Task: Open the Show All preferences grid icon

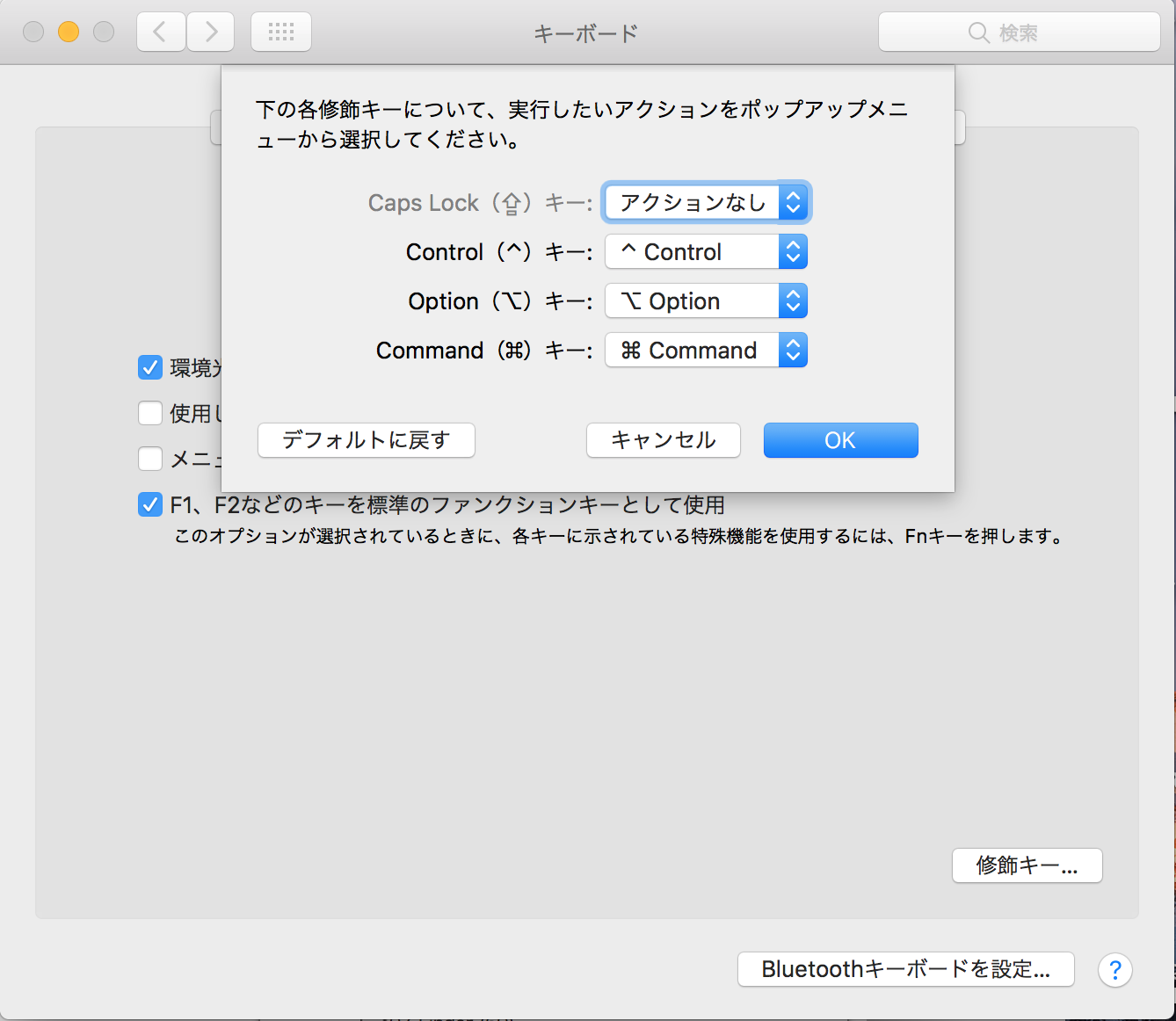Action: (x=280, y=32)
